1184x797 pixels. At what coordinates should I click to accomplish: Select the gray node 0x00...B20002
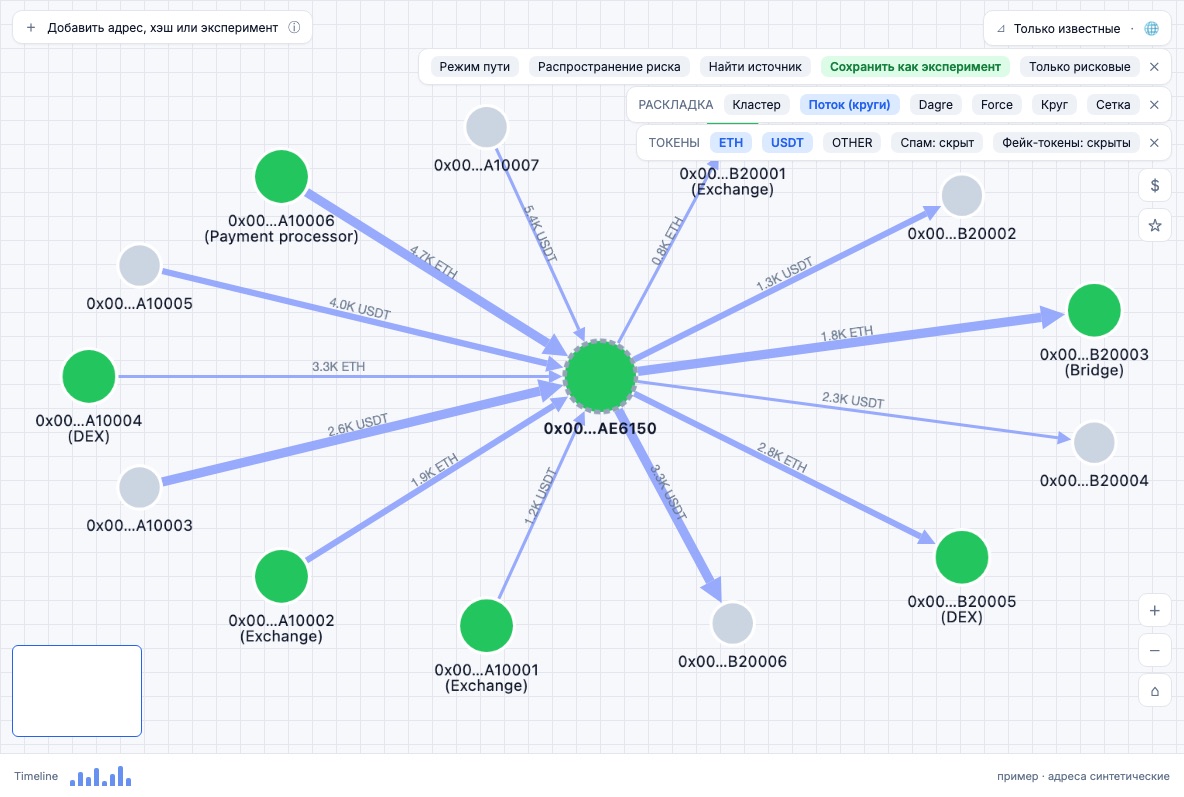(961, 196)
